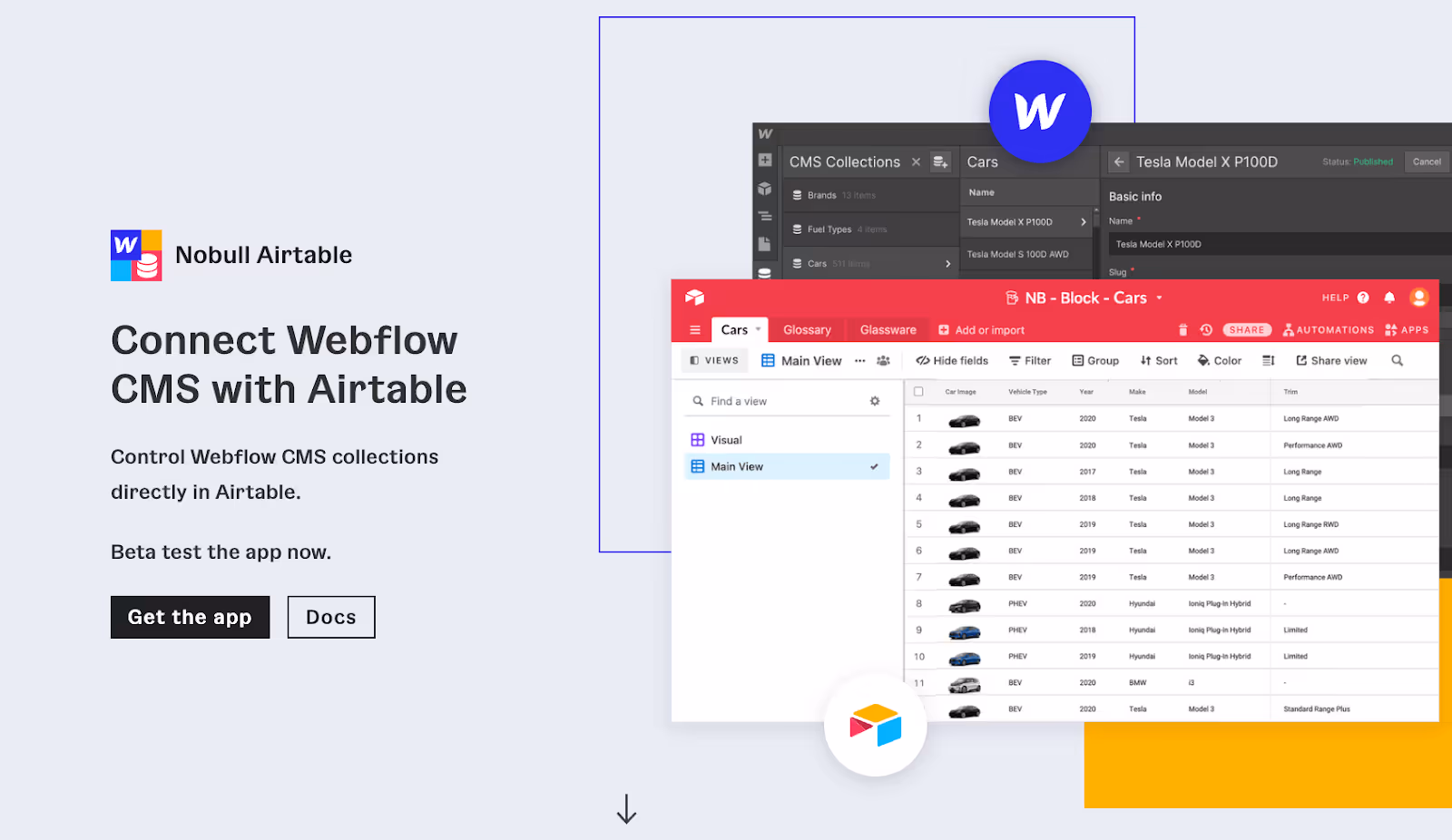Viewport: 1452px width, 840px height.
Task: Switch to the Glossary table tab
Action: point(807,330)
